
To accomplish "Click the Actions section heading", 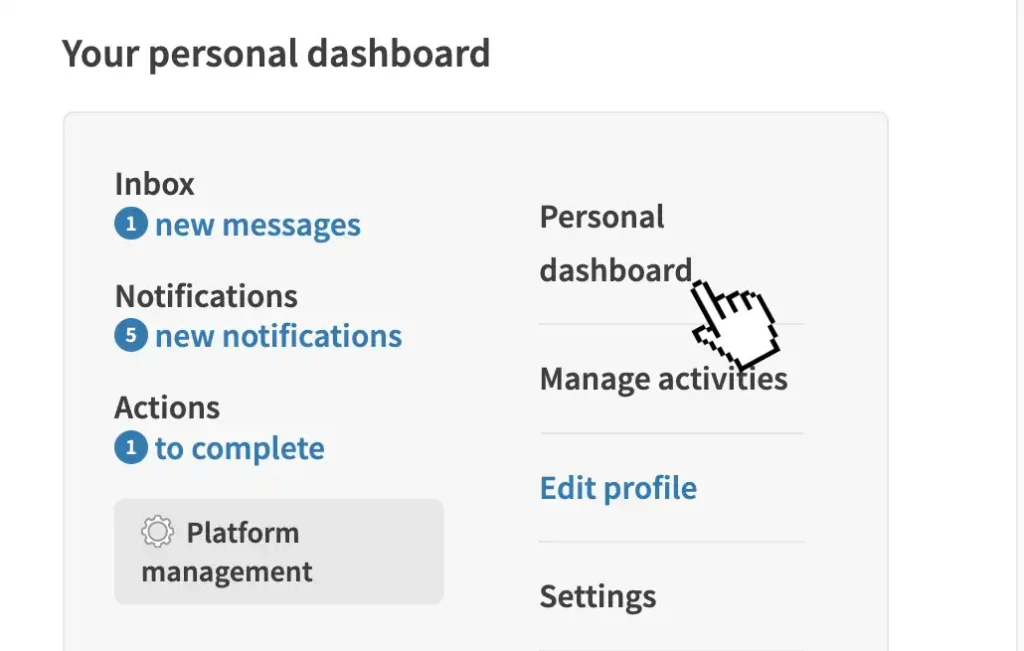I will coord(167,407).
